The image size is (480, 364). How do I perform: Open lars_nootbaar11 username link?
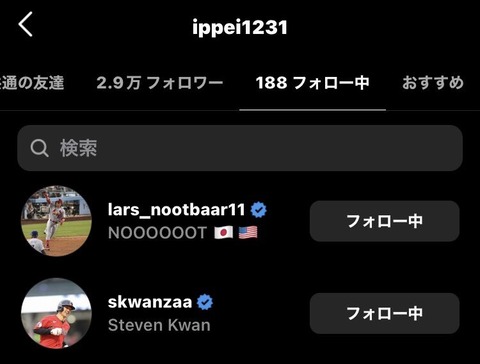click(177, 210)
